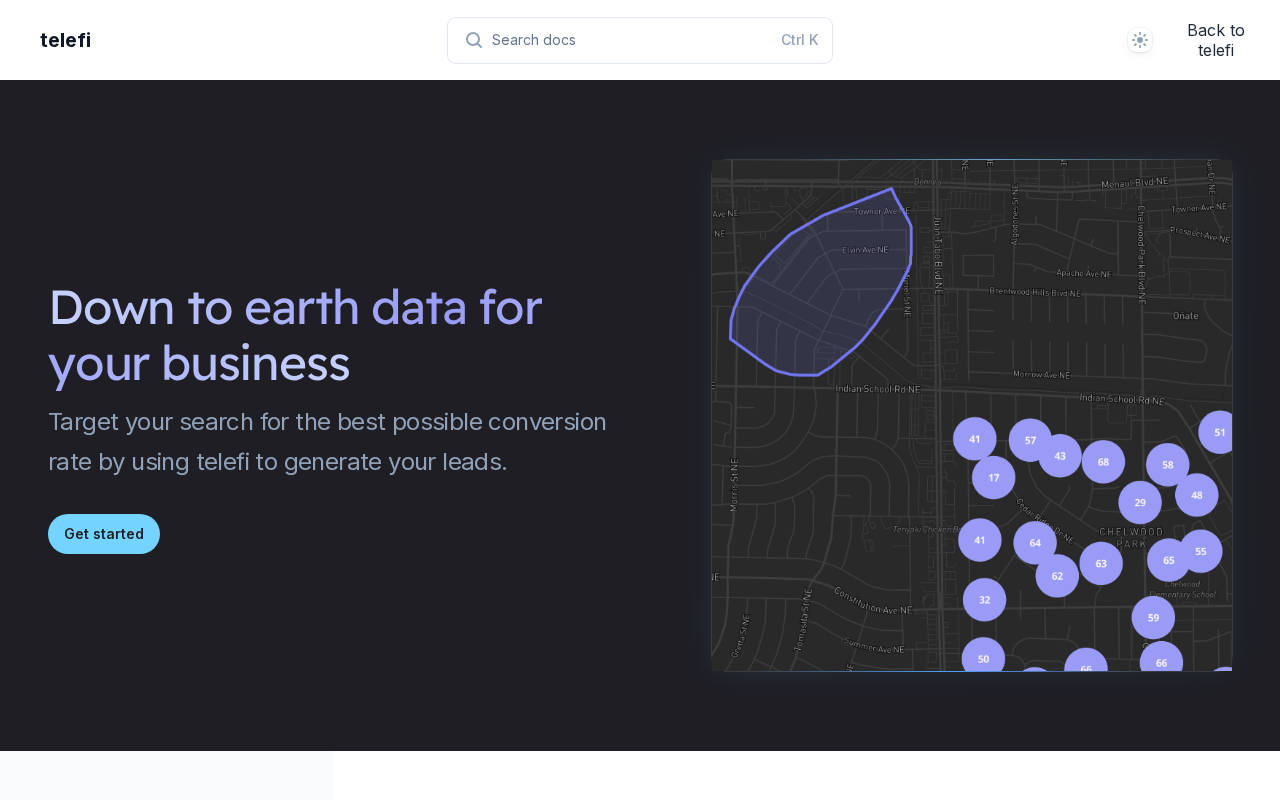The height and width of the screenshot is (800, 1280).
Task: Open cluster marker 68 on the map
Action: [x=1103, y=462]
